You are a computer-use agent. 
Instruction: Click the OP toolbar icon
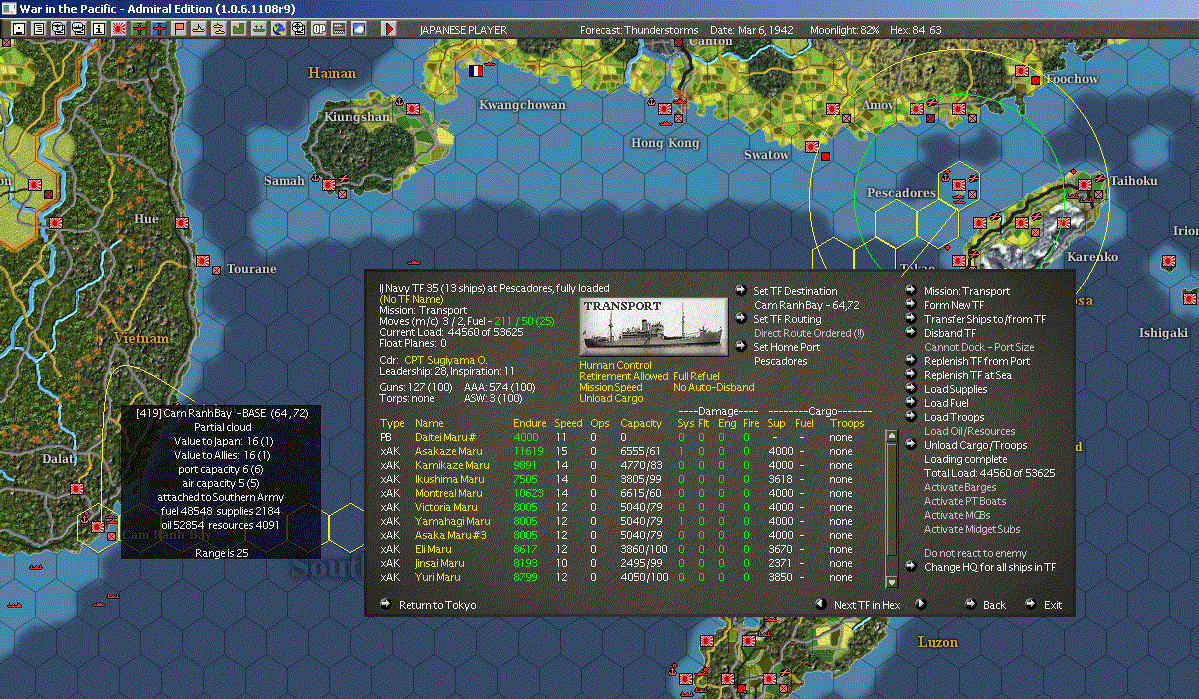tap(319, 29)
